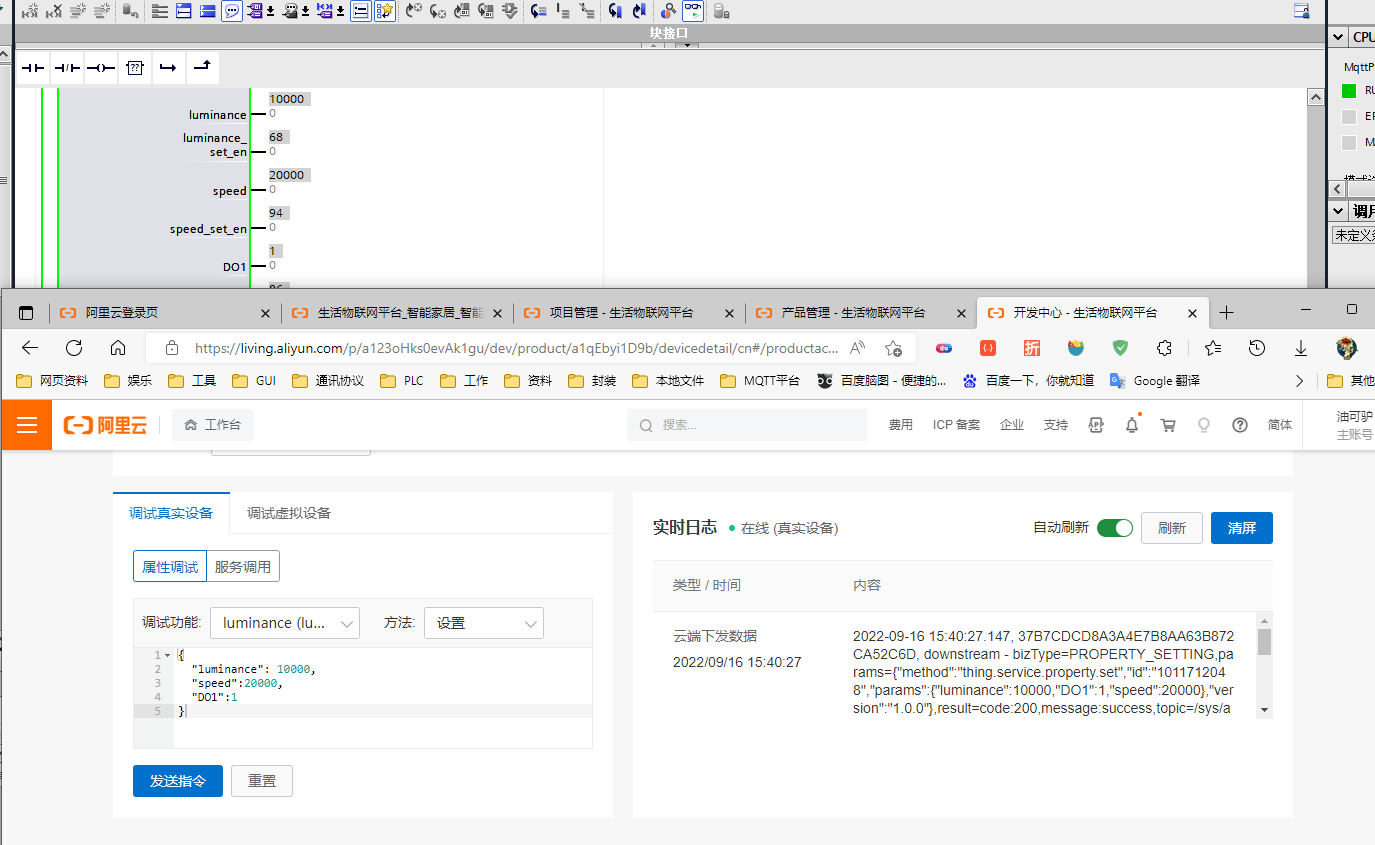Click 清屏 to clear the log view

tap(1241, 527)
